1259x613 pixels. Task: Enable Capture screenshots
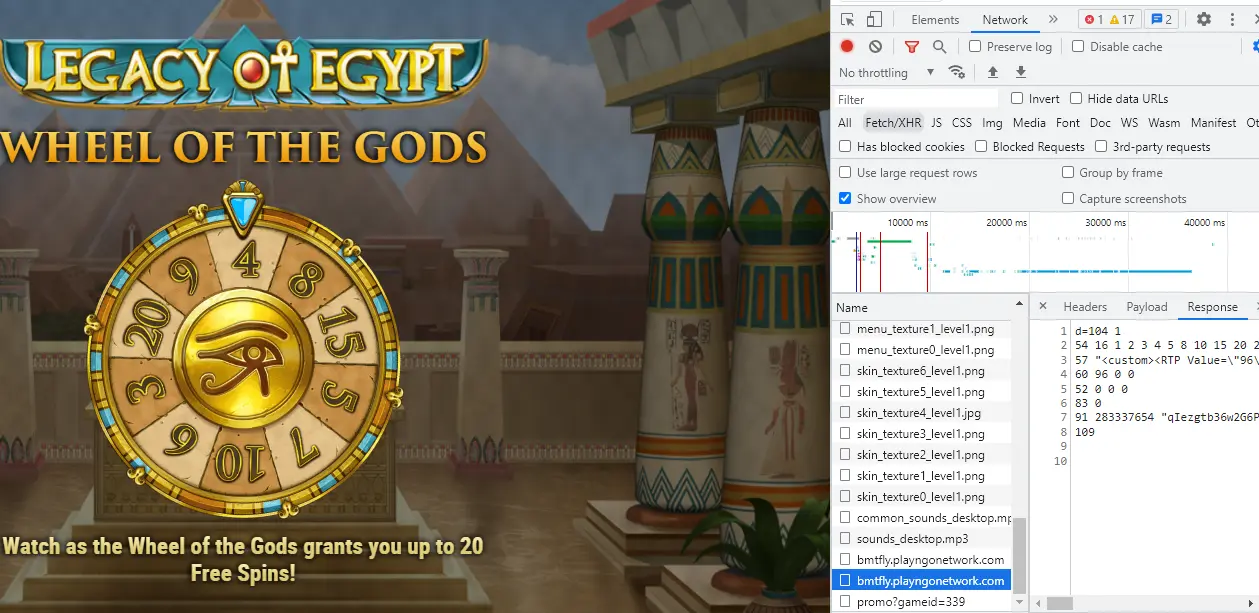coord(1068,198)
